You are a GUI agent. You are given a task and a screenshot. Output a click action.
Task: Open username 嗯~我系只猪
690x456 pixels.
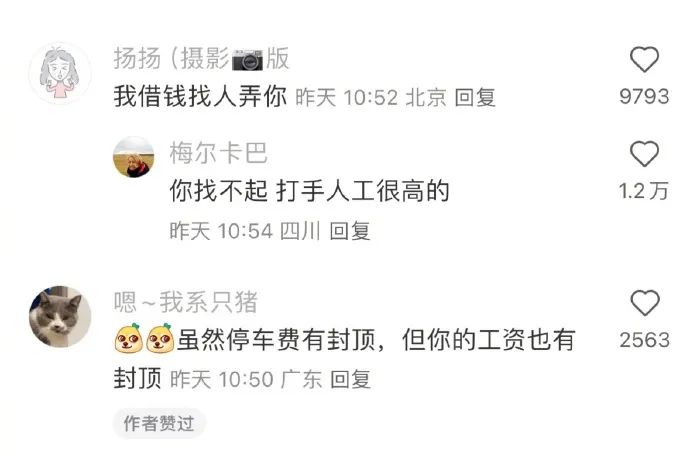tap(185, 302)
